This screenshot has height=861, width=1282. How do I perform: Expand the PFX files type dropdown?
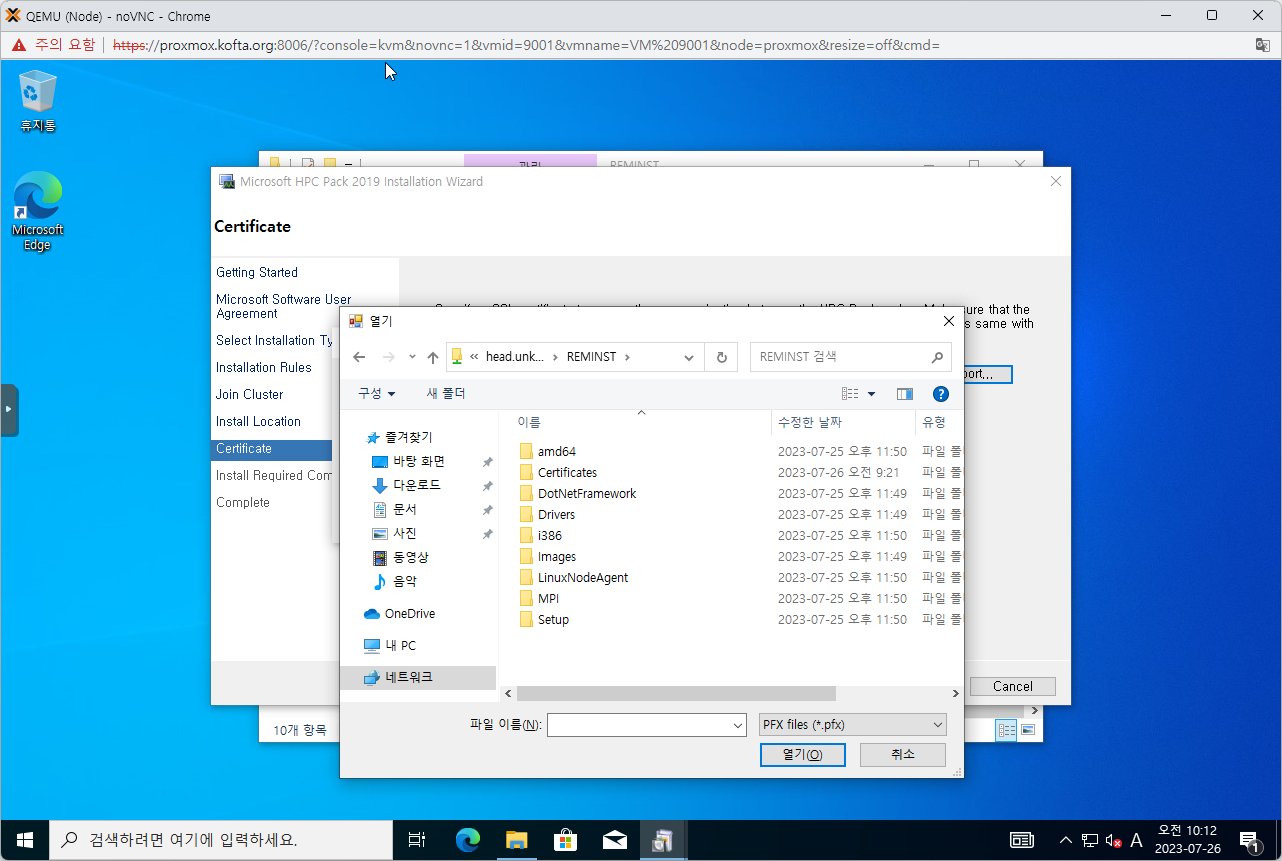click(x=852, y=725)
